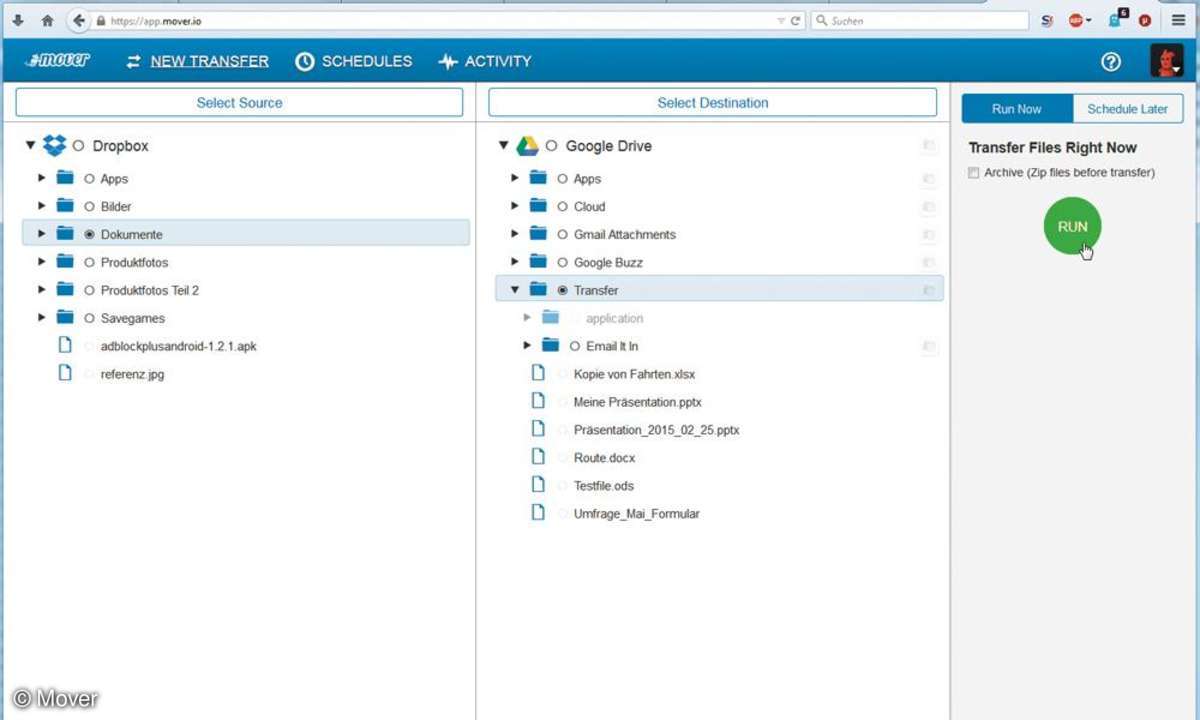Image resolution: width=1200 pixels, height=720 pixels.
Task: Select the Präsentation_2015_02_25.pptx file name
Action: (x=657, y=430)
